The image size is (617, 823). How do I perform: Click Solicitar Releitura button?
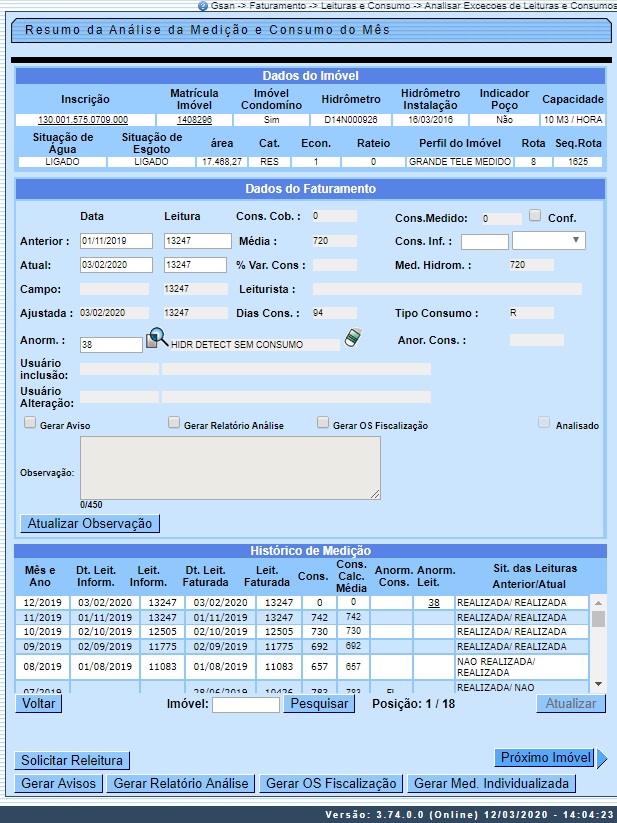72,761
